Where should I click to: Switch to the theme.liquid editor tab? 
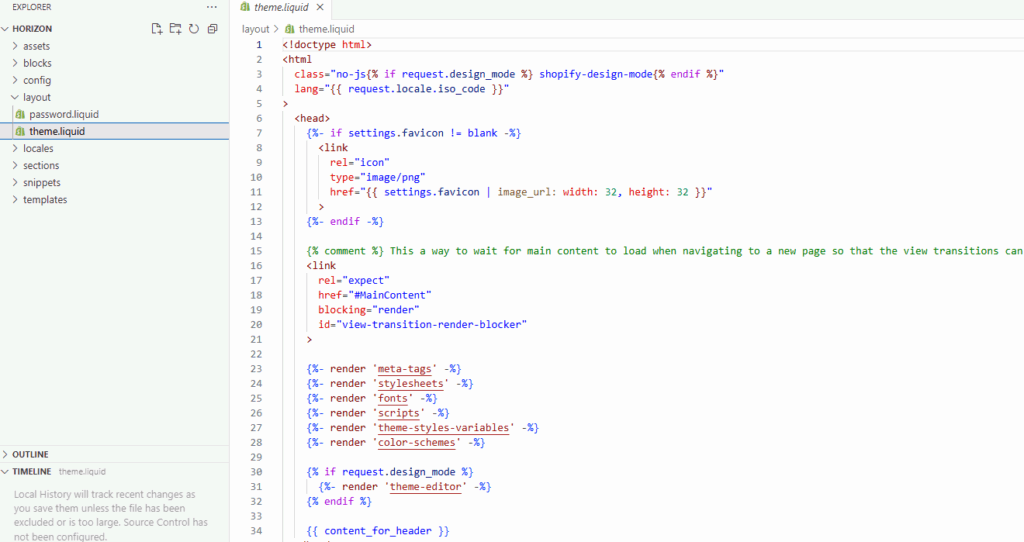(281, 7)
